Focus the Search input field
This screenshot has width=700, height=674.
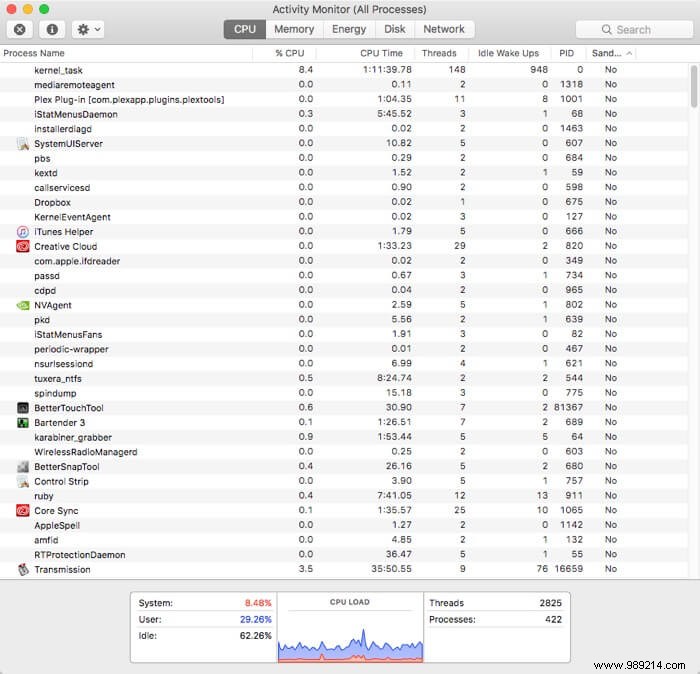click(x=634, y=29)
